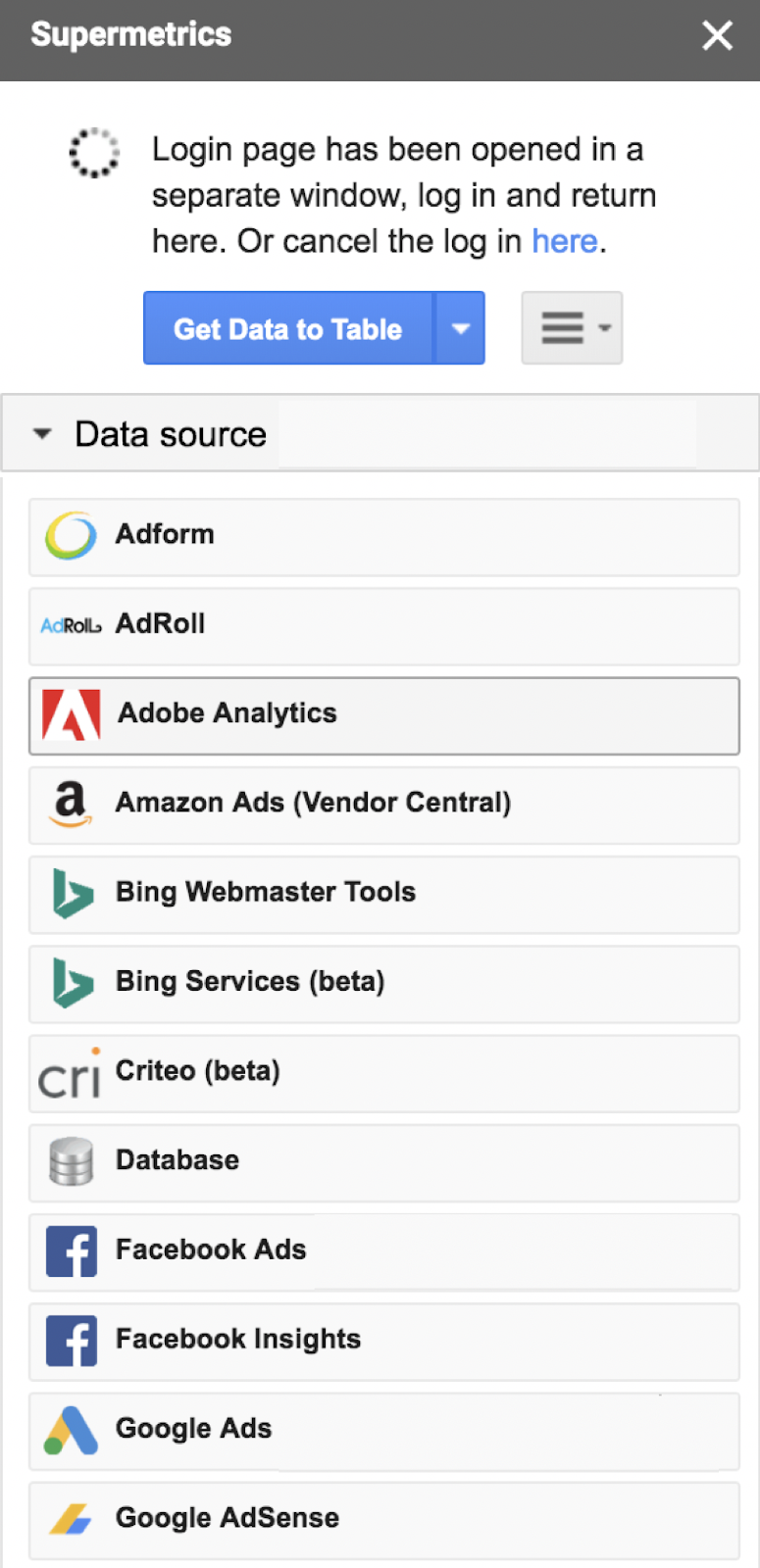The width and height of the screenshot is (760, 1568).
Task: Close the Supermetrics sidebar
Action: pyautogui.click(x=717, y=36)
